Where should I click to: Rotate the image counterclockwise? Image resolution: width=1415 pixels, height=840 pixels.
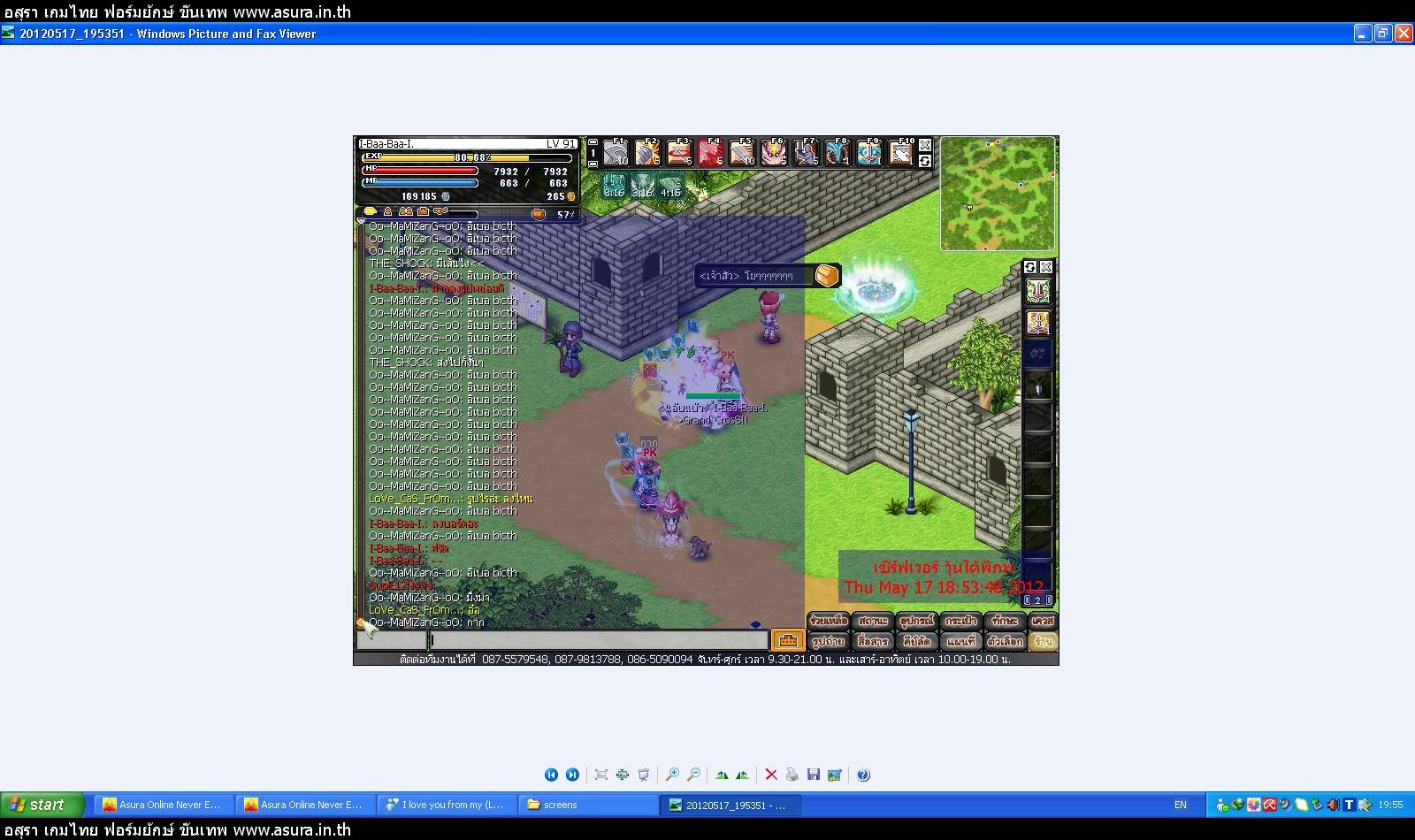tap(743, 775)
